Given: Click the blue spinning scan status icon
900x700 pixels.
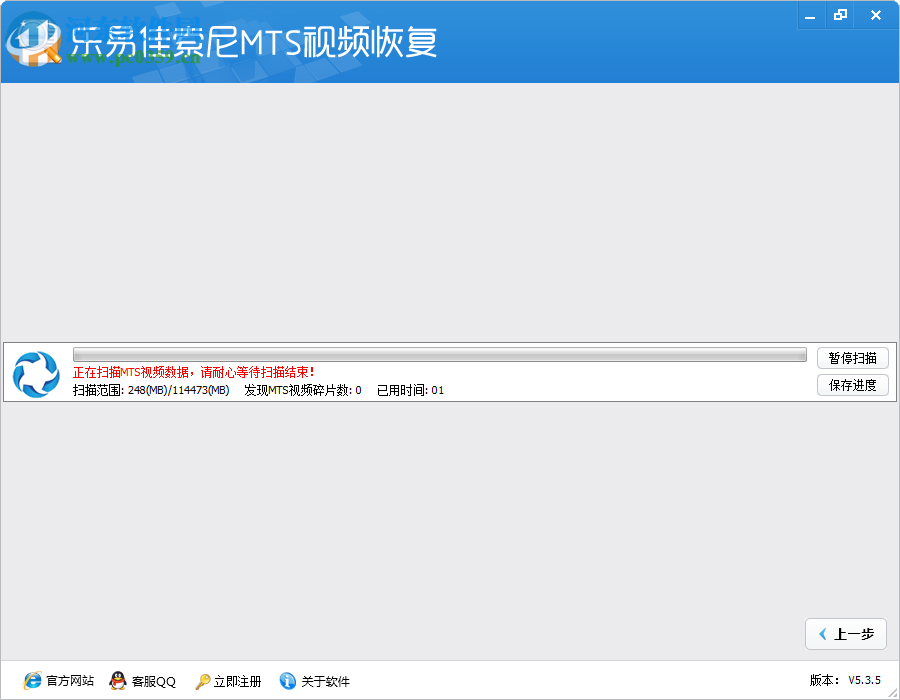Looking at the screenshot, I should tap(36, 371).
